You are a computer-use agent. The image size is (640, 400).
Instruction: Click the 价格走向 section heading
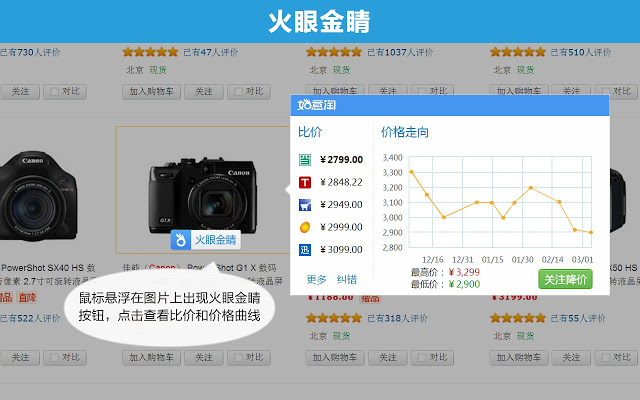[404, 132]
